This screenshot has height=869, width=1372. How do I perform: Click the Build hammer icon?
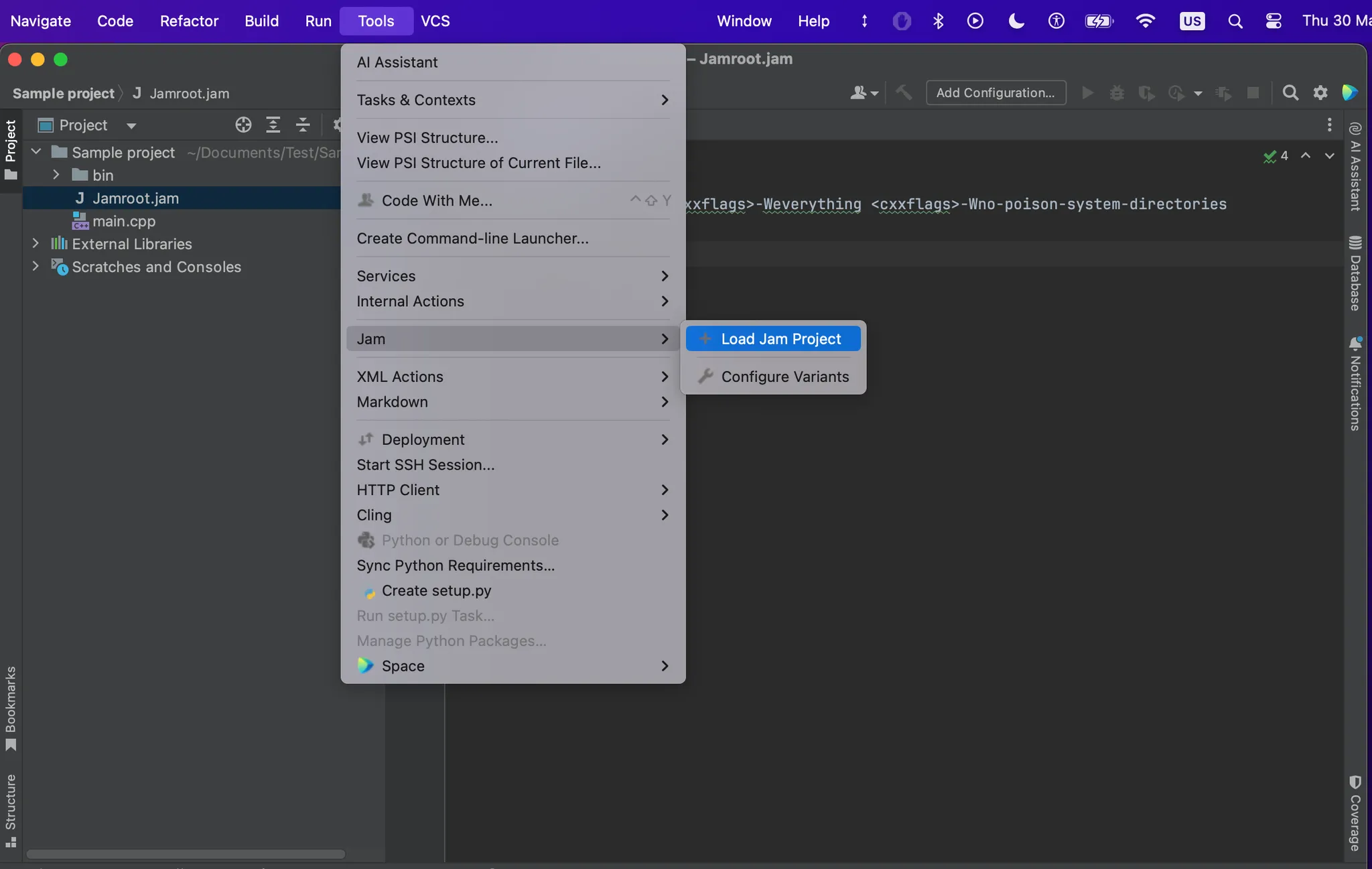[904, 92]
